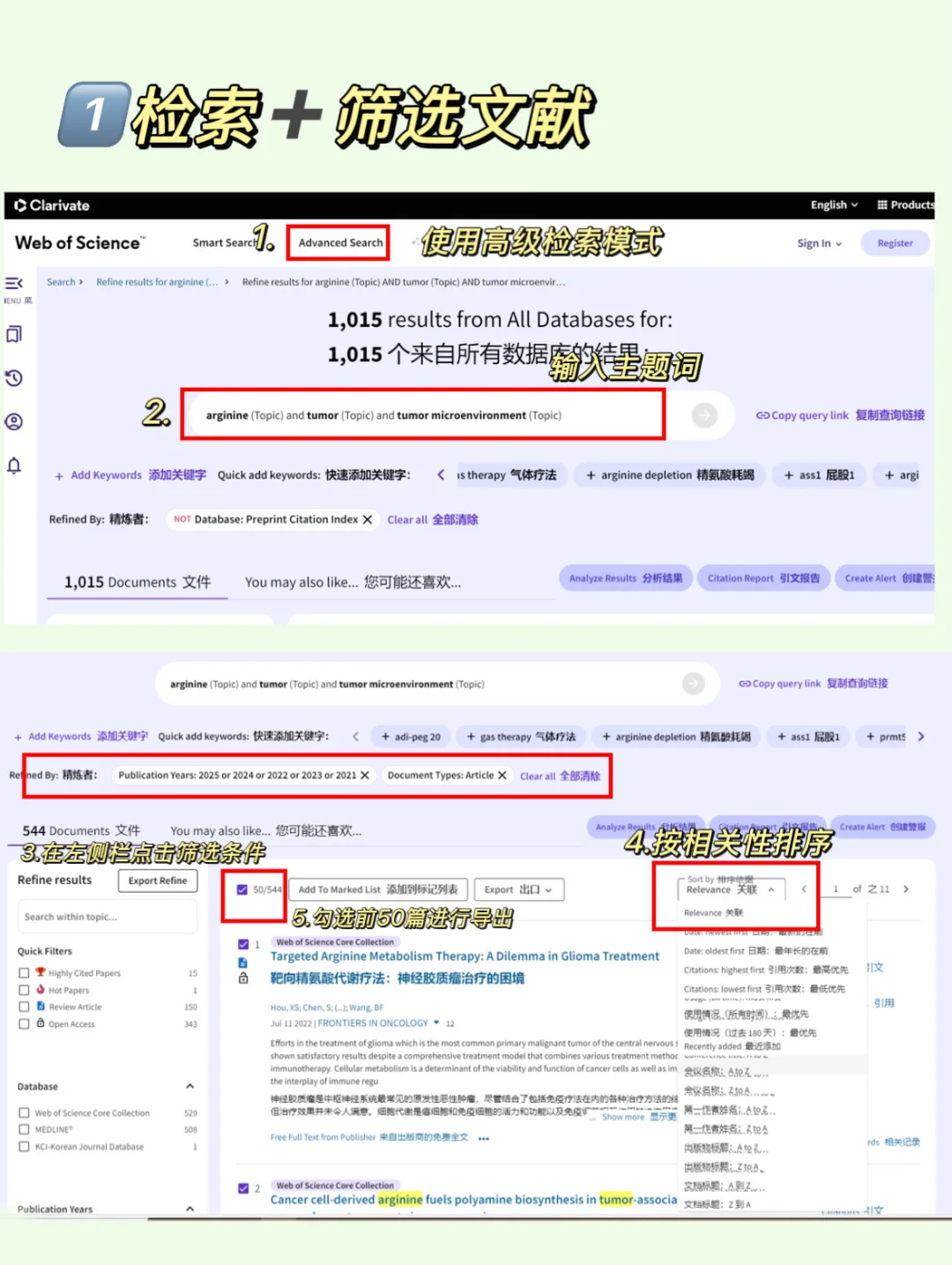Screen dimensions: 952x1265
Task: Open the Sign In dropdown
Action: (x=820, y=243)
